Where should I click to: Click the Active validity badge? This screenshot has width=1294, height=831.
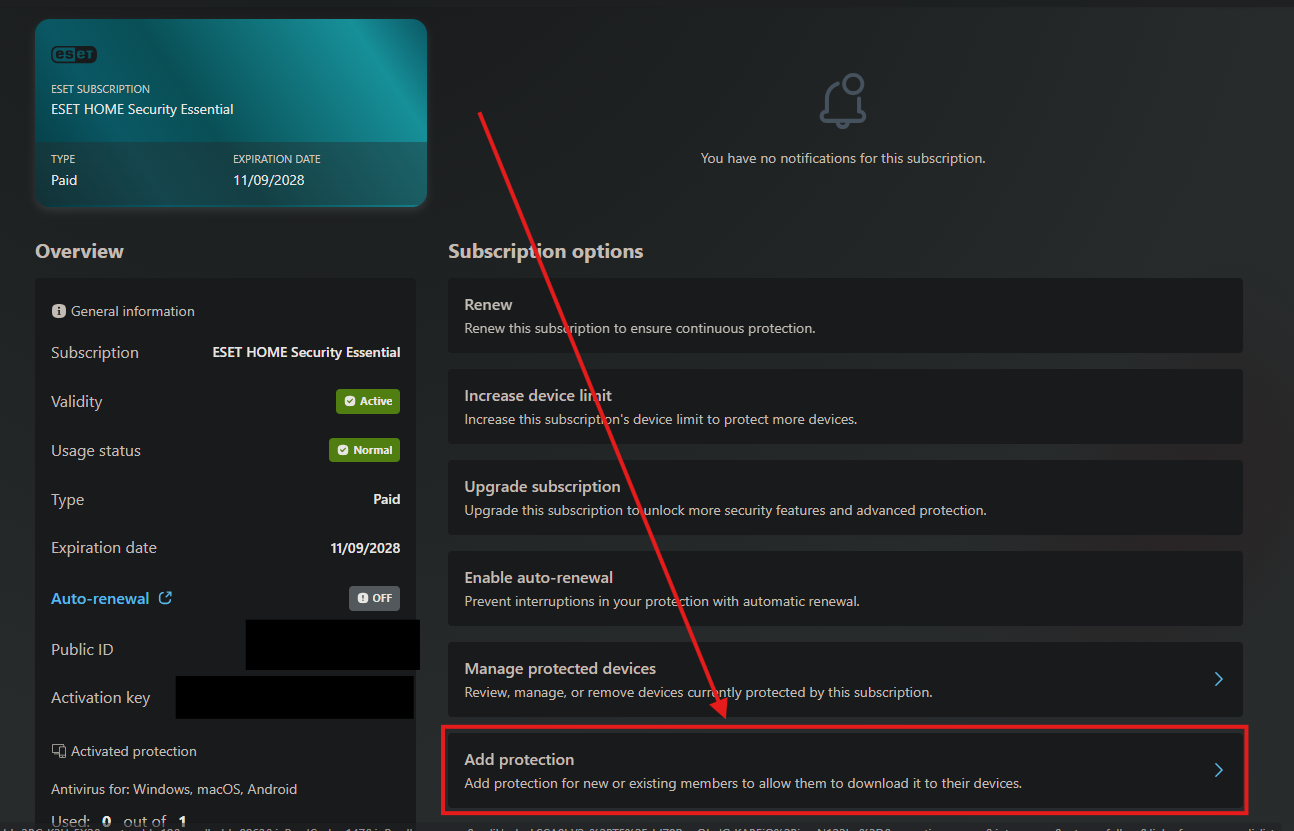368,401
